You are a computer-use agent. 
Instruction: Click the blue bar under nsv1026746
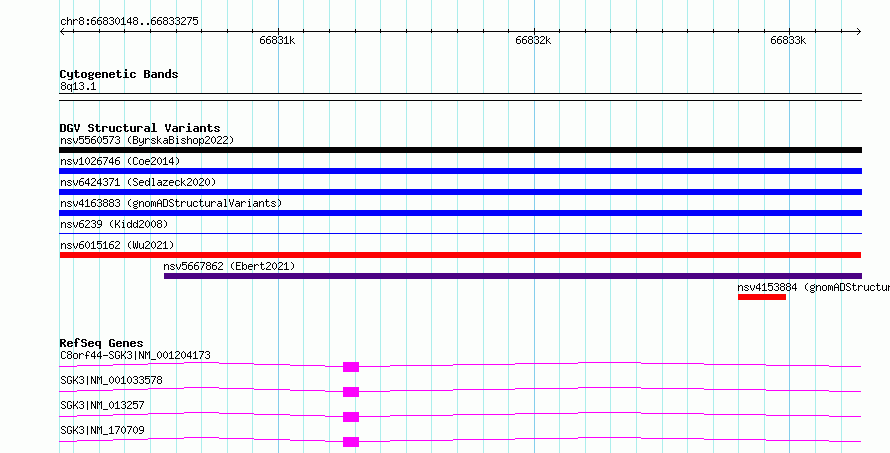[x=460, y=171]
